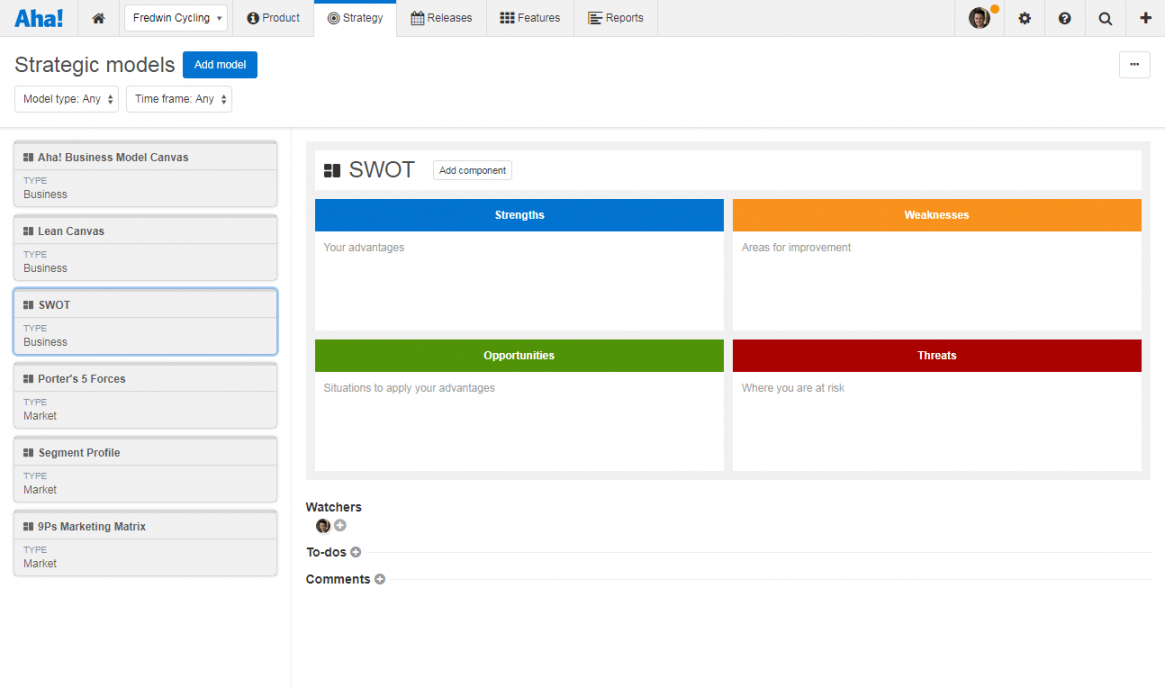Open the user avatar menu

click(979, 18)
